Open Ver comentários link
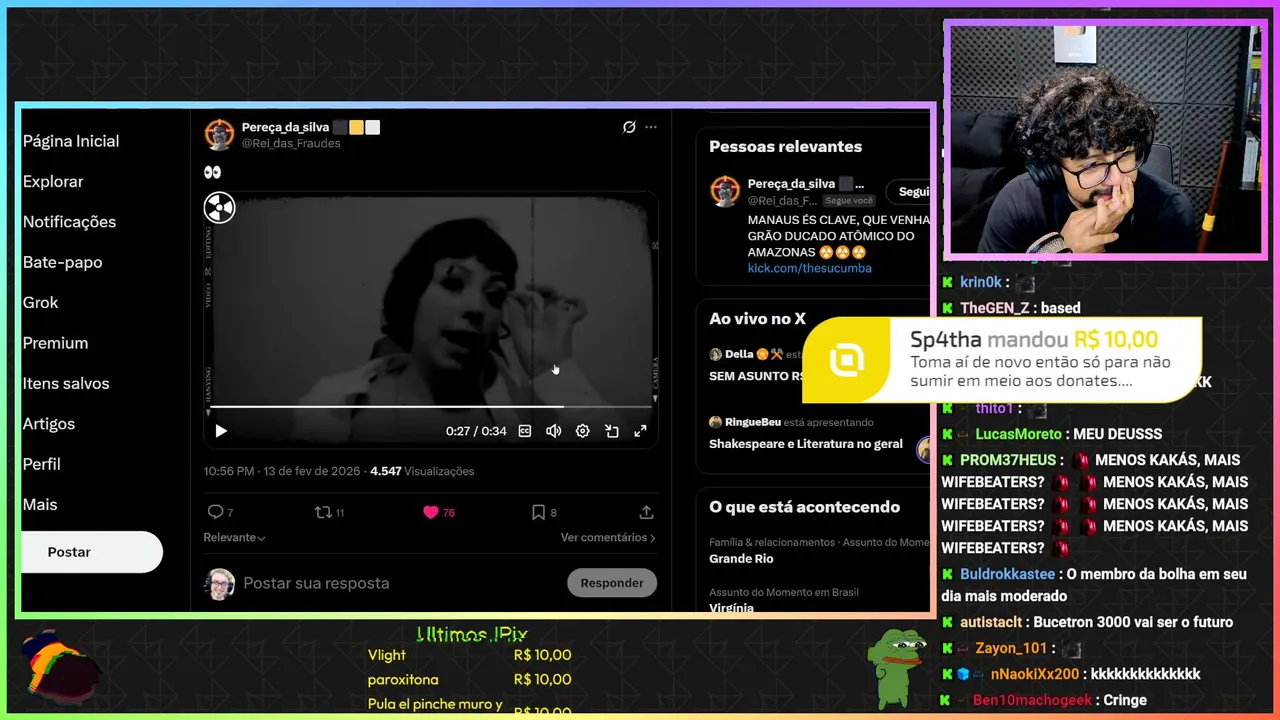 pos(608,537)
